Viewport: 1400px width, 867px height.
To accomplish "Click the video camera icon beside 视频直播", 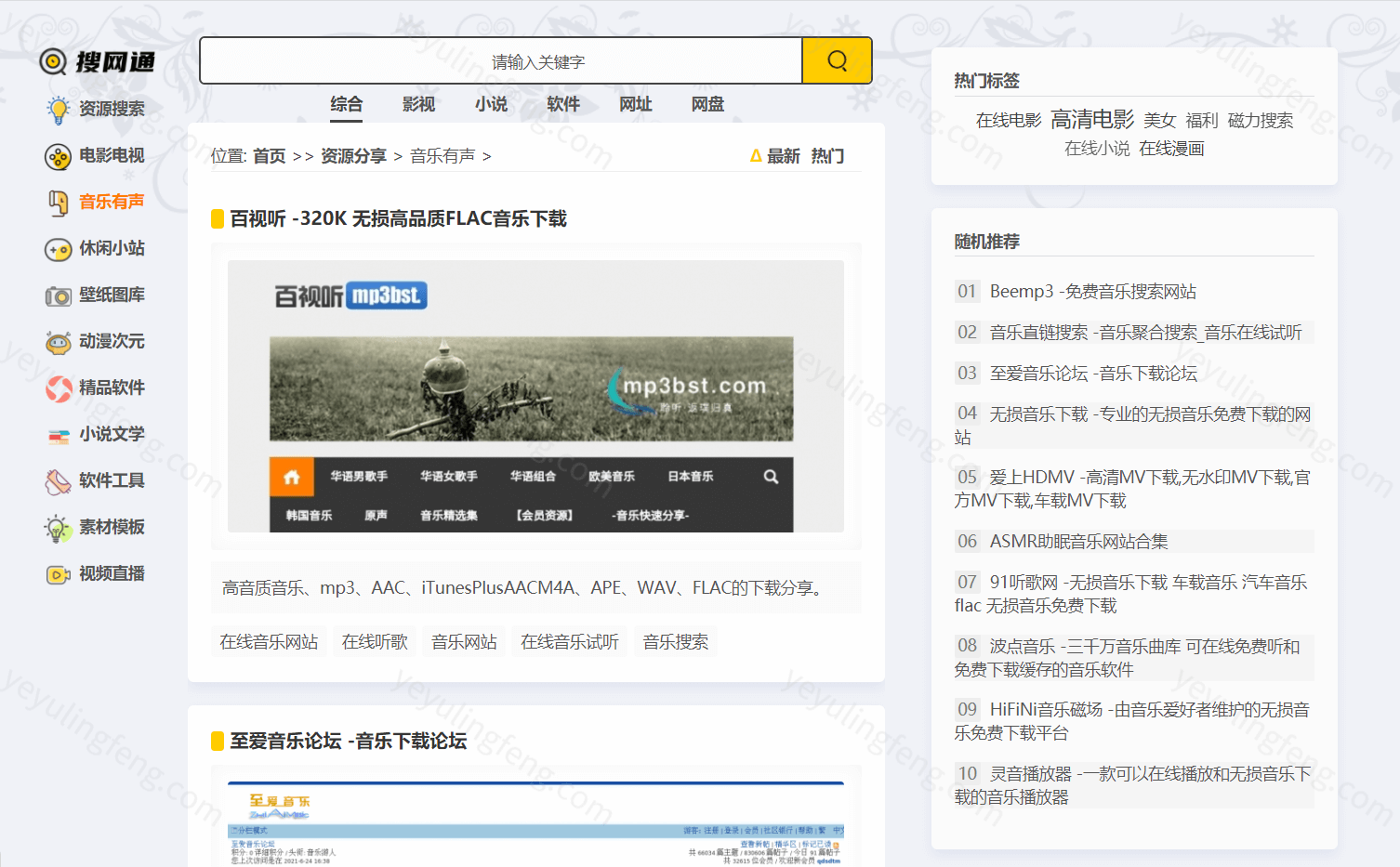I will click(x=59, y=574).
